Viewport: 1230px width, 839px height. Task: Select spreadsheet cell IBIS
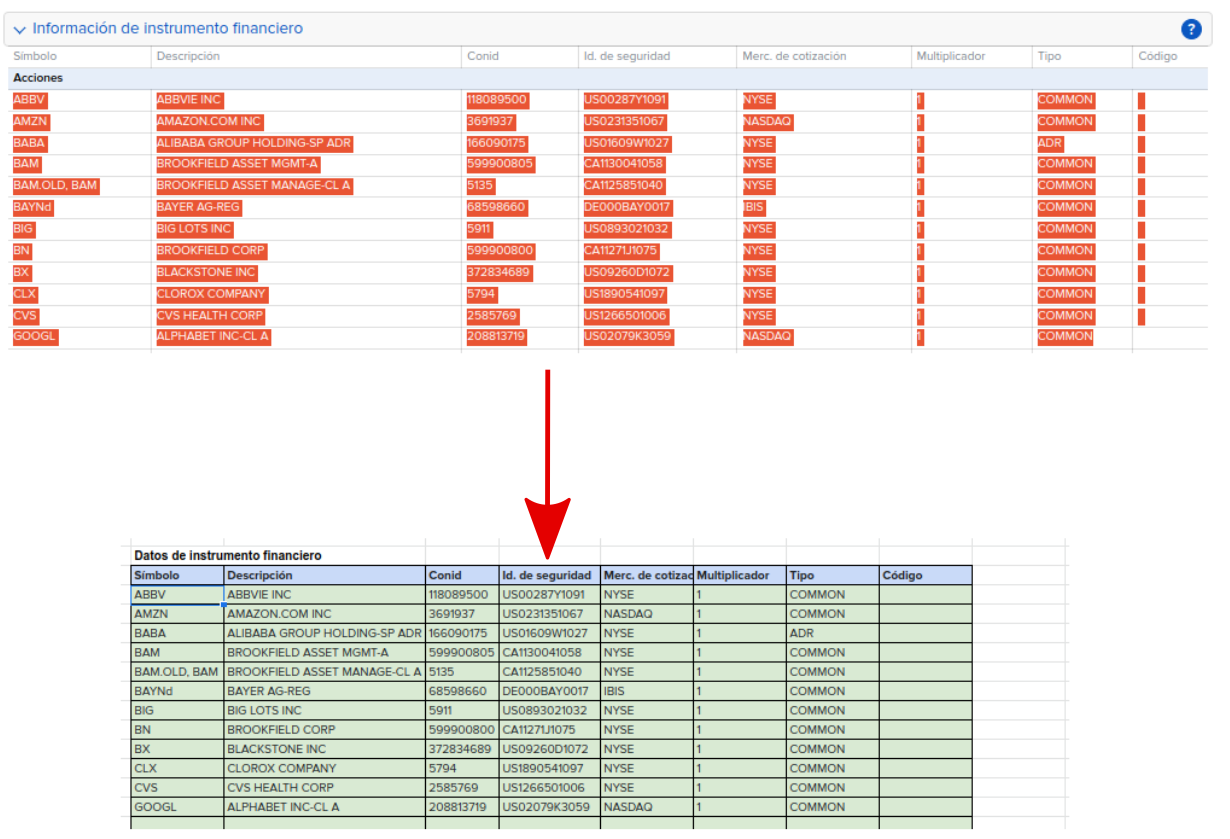click(x=647, y=691)
